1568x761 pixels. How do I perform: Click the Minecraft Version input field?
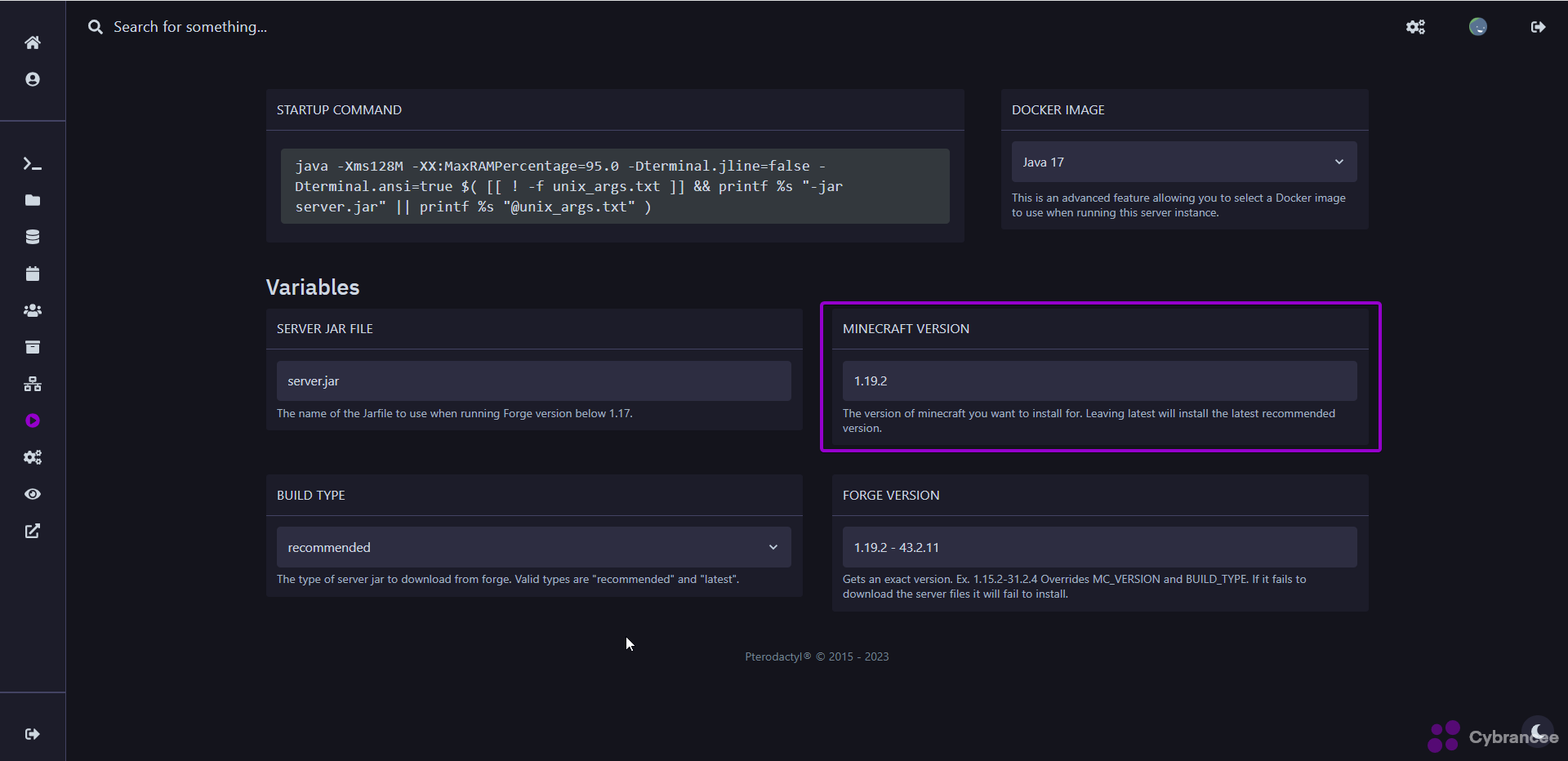(1099, 381)
